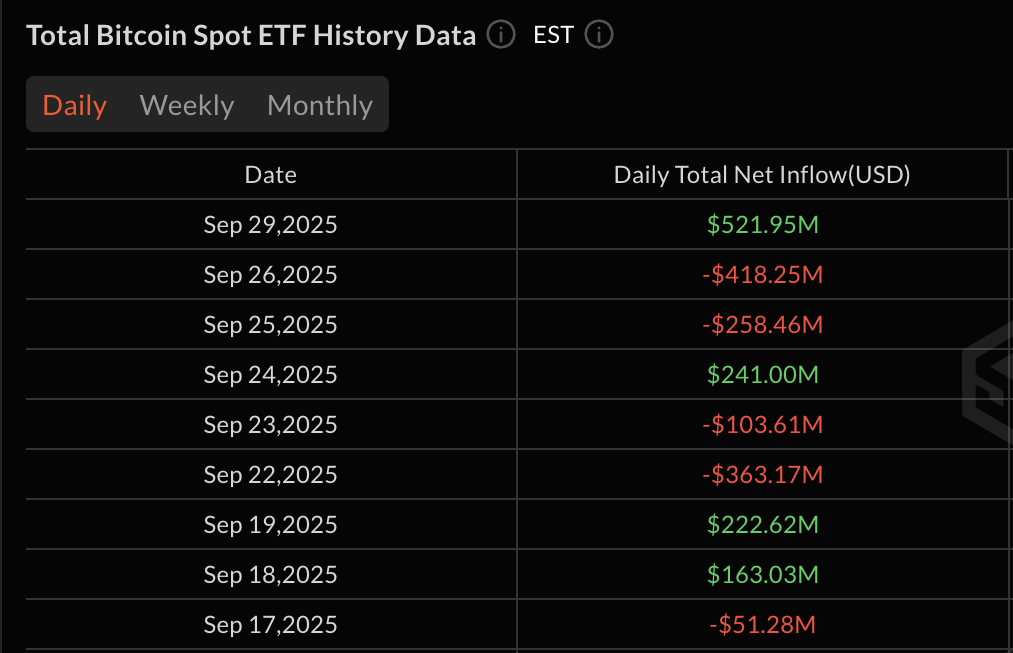Click the $222.62M inflow value
This screenshot has height=653, width=1013.
pos(762,524)
